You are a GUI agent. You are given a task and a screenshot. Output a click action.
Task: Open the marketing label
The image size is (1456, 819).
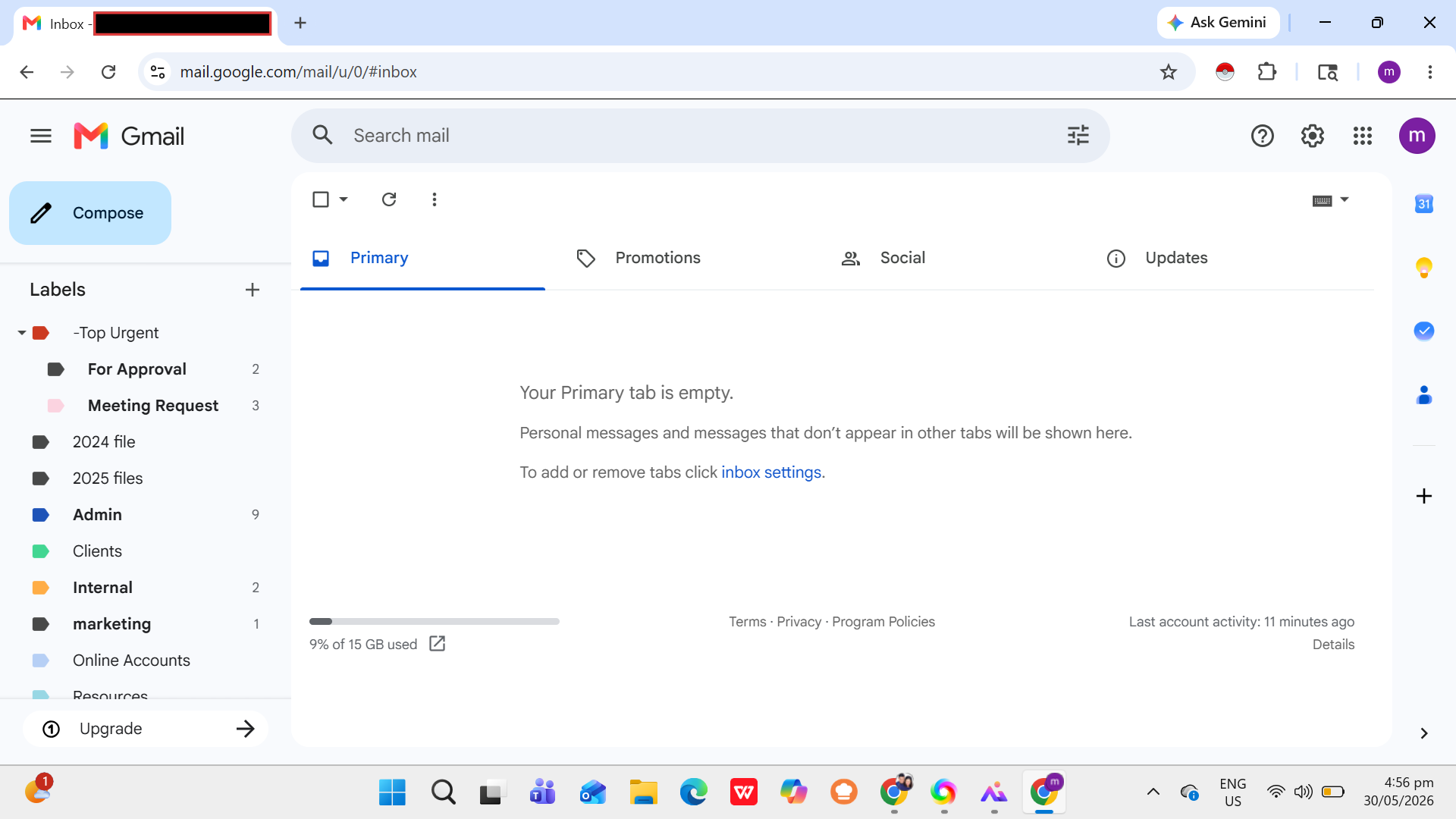[111, 624]
